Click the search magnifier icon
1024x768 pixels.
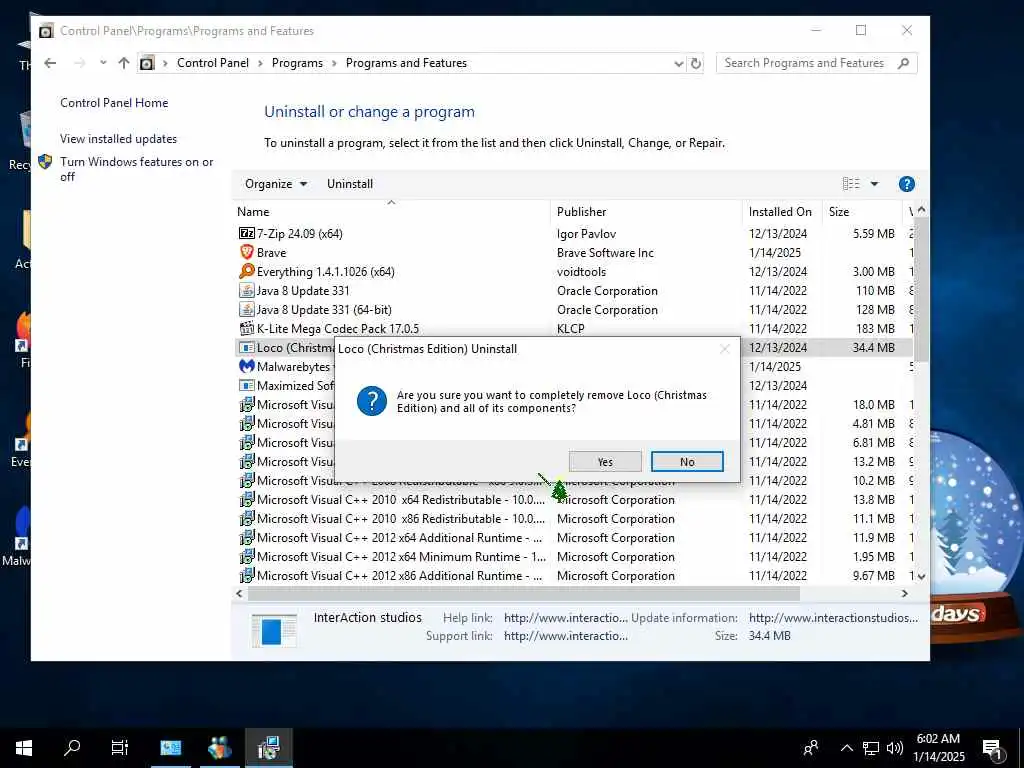(x=904, y=63)
